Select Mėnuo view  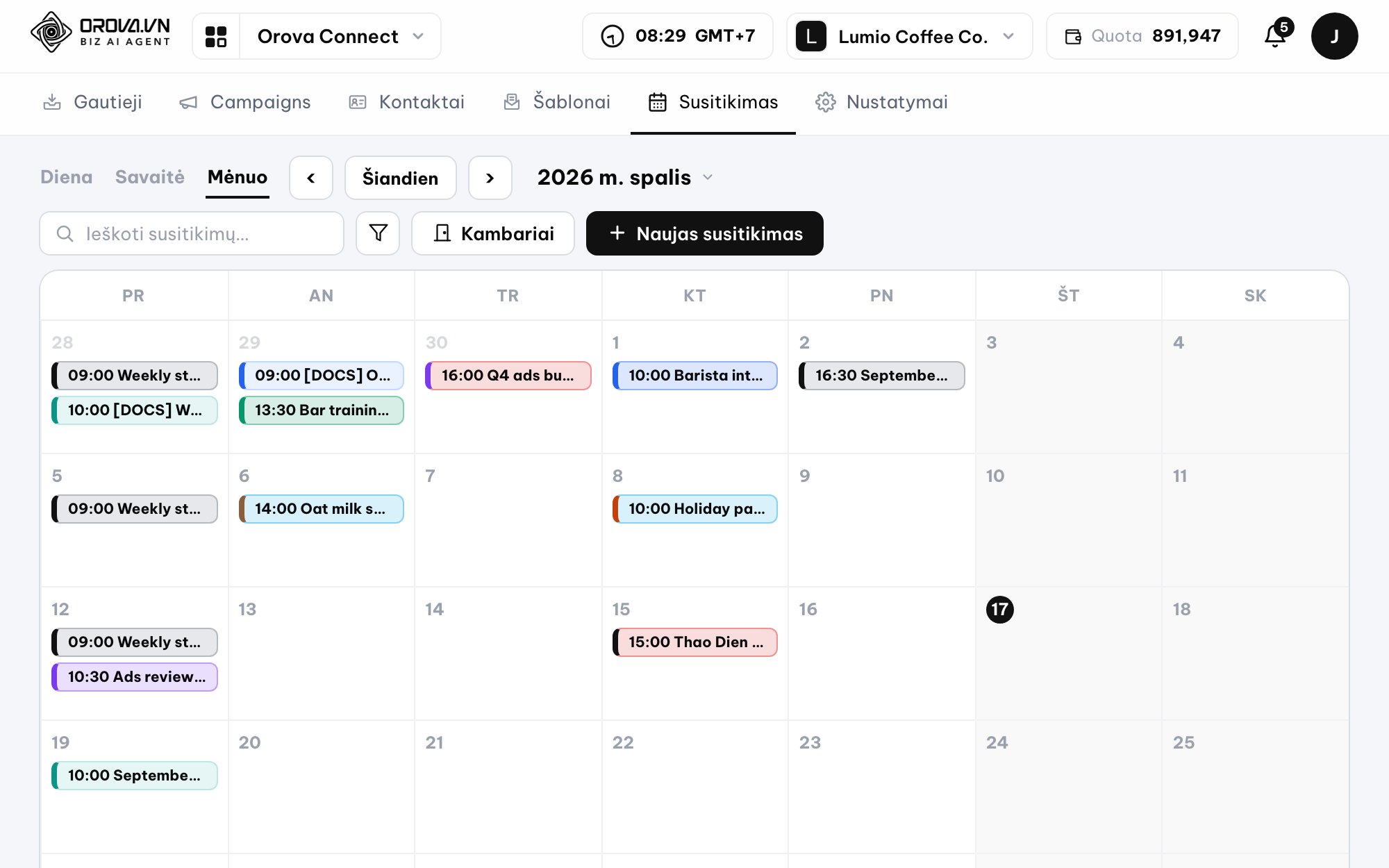(x=238, y=177)
